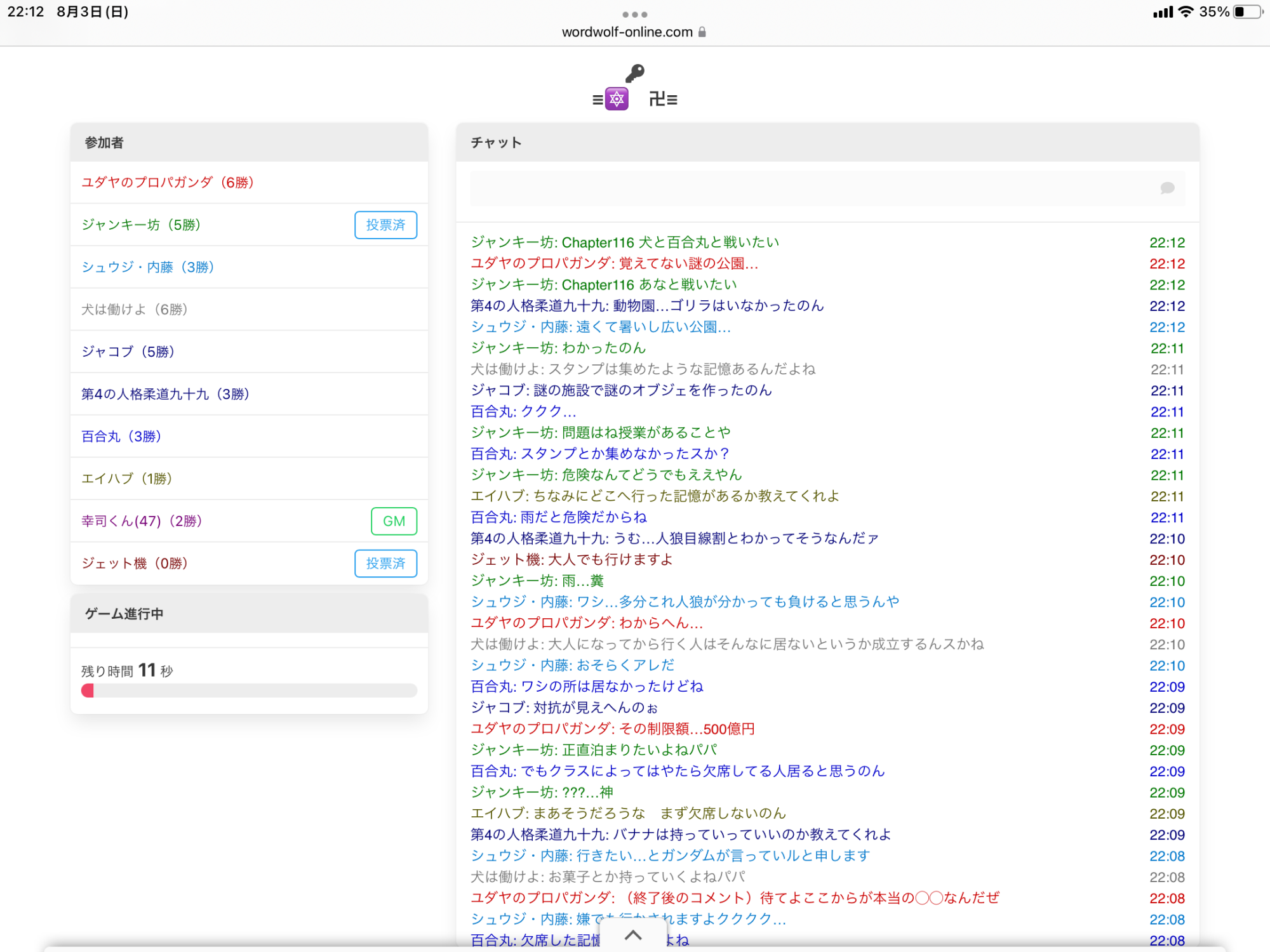This screenshot has height=952, width=1270.
Task: Tap the wordwolf-online.com address bar
Action: (627, 32)
